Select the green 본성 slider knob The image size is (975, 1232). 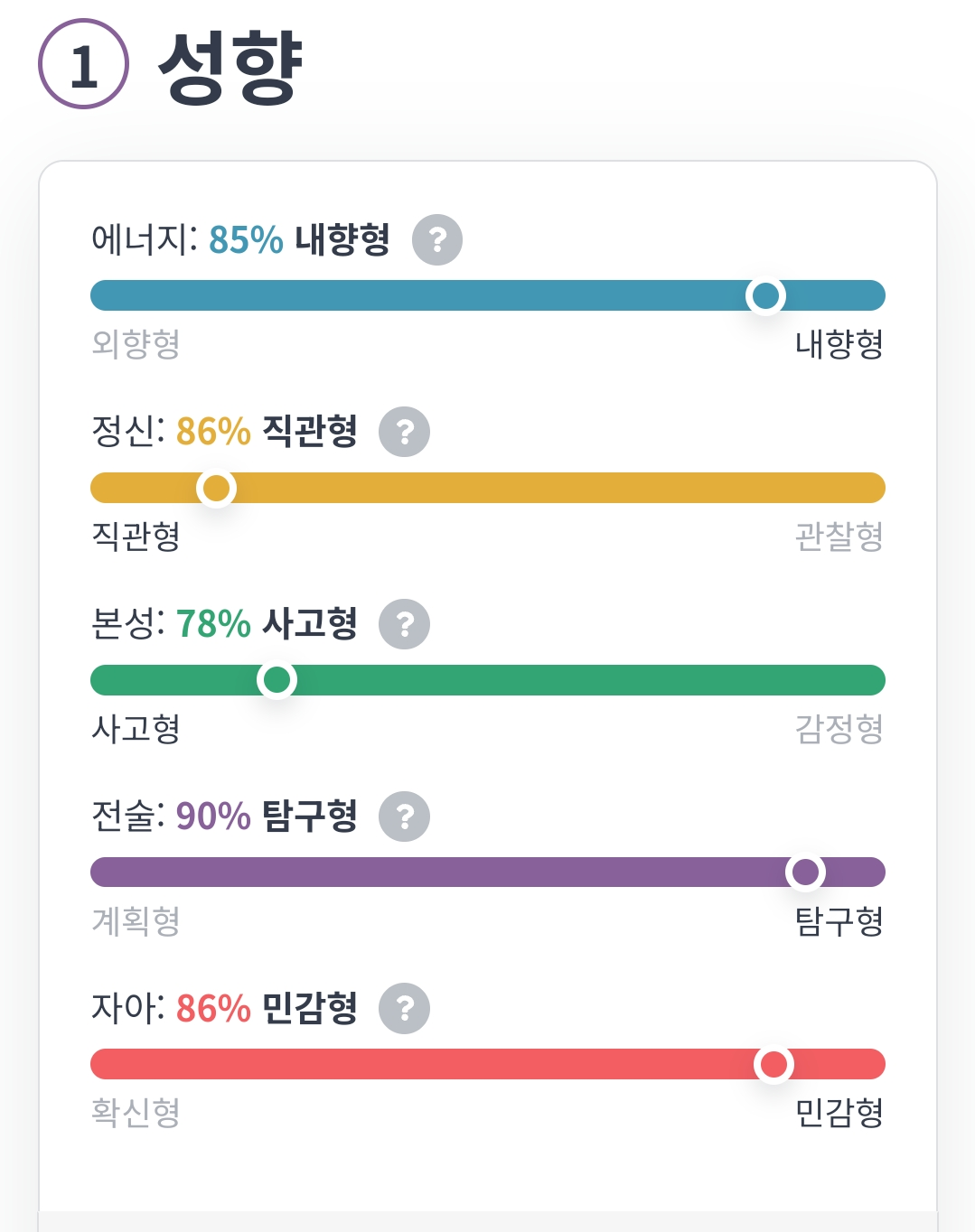click(x=277, y=679)
